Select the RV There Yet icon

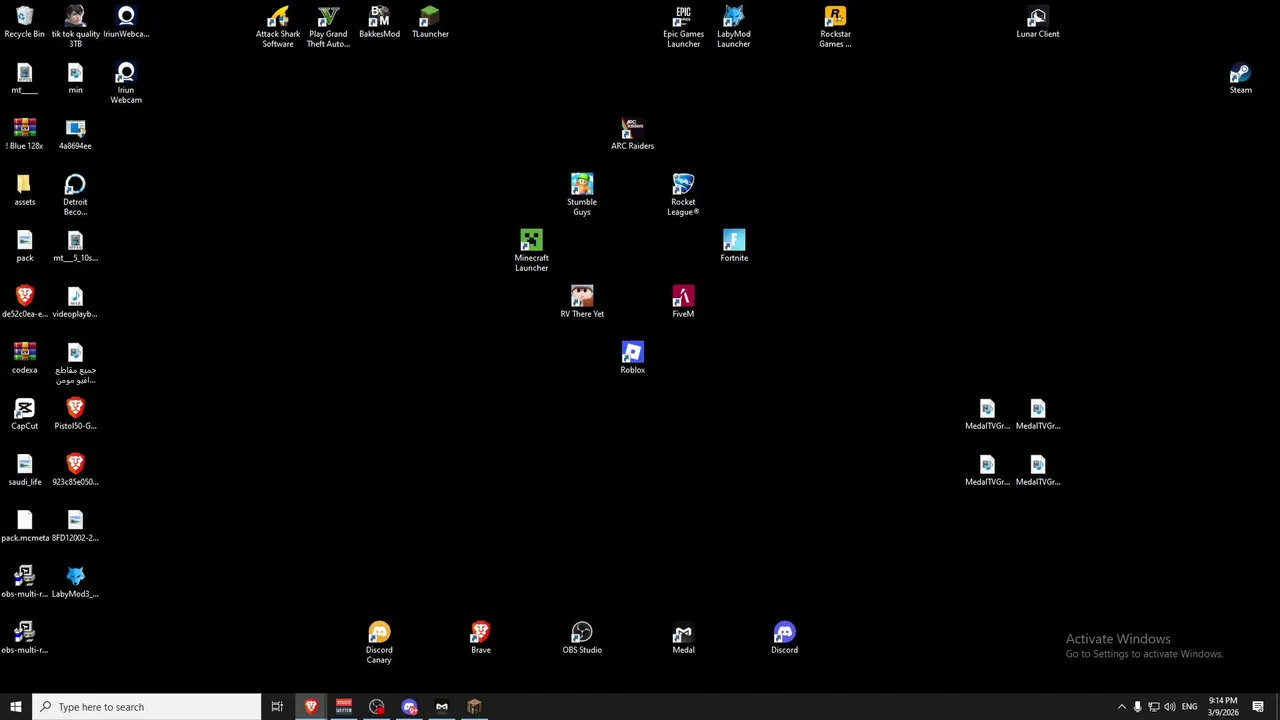click(x=582, y=302)
